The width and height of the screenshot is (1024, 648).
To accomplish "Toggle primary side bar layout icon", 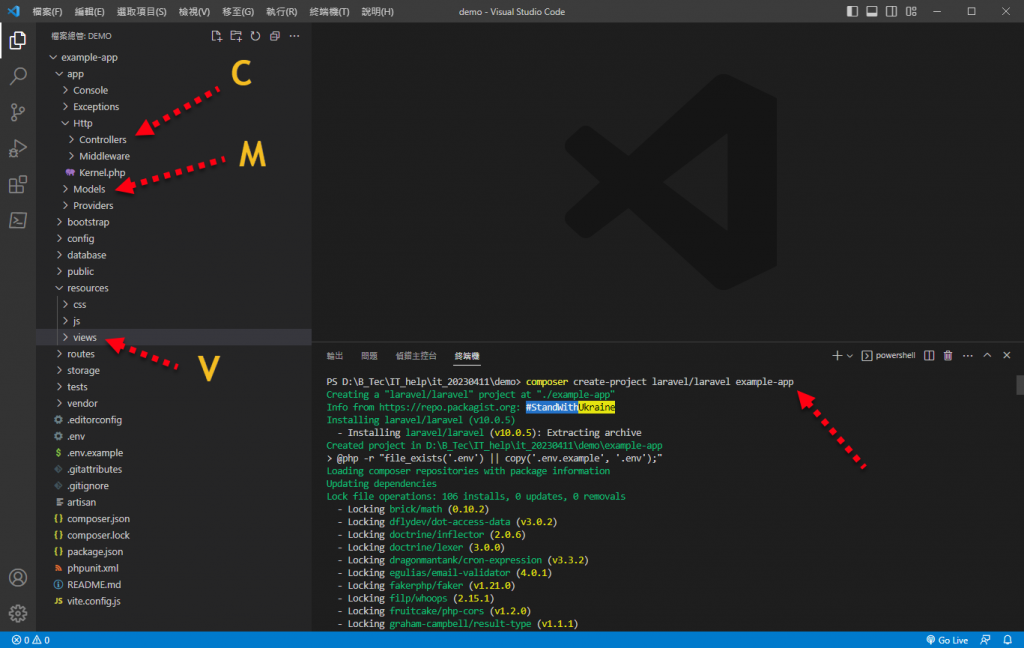I will tap(852, 11).
